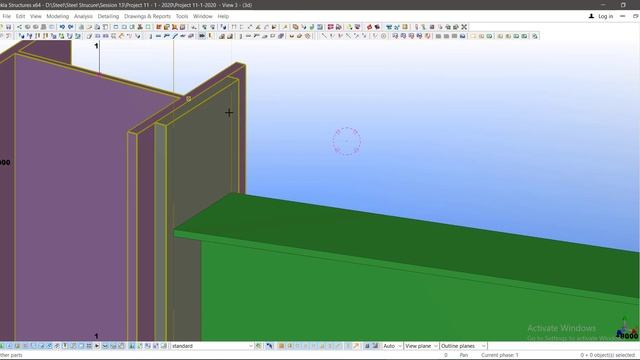
Task: Click the black X-shaped toolbar icon
Action: [464, 27]
